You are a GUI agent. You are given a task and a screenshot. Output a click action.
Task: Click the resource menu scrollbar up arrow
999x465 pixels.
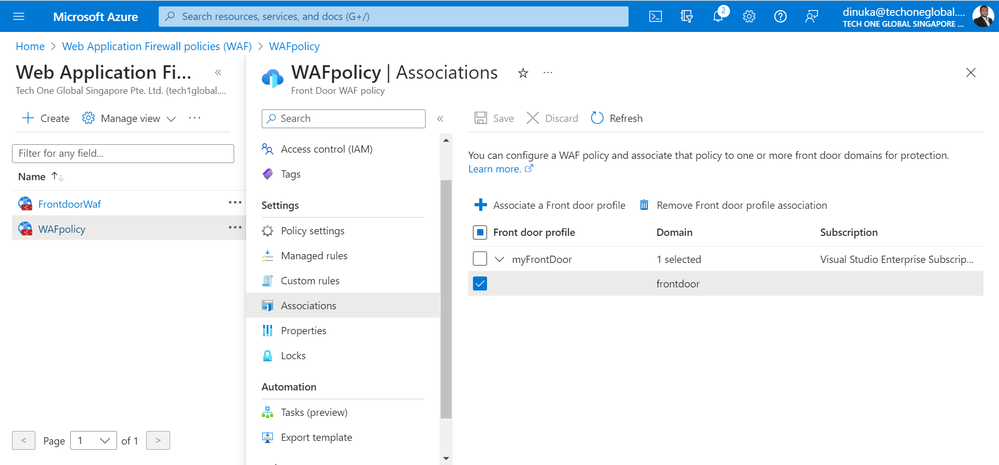tap(445, 140)
